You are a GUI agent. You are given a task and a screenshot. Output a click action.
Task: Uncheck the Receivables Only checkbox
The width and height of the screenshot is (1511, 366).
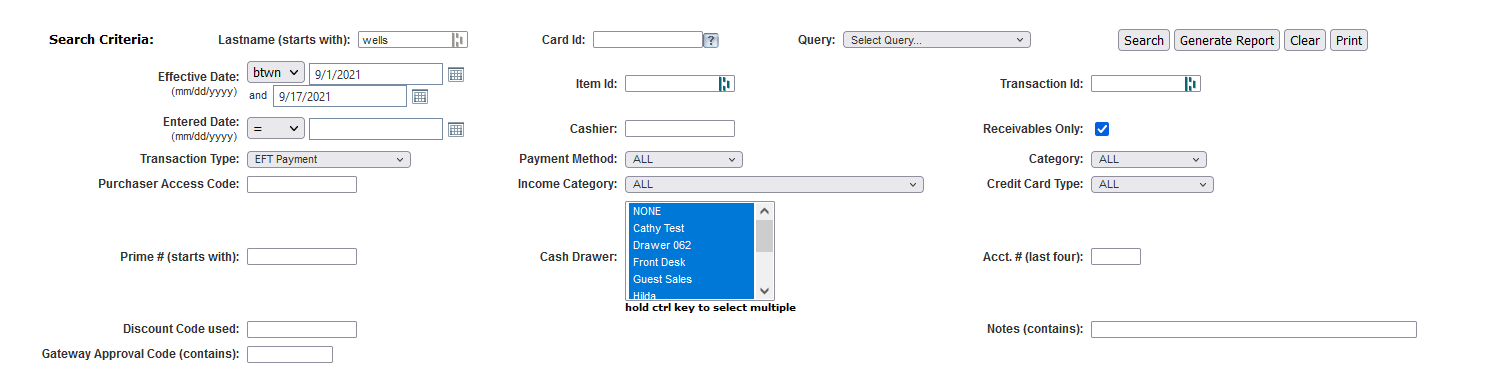click(1102, 129)
